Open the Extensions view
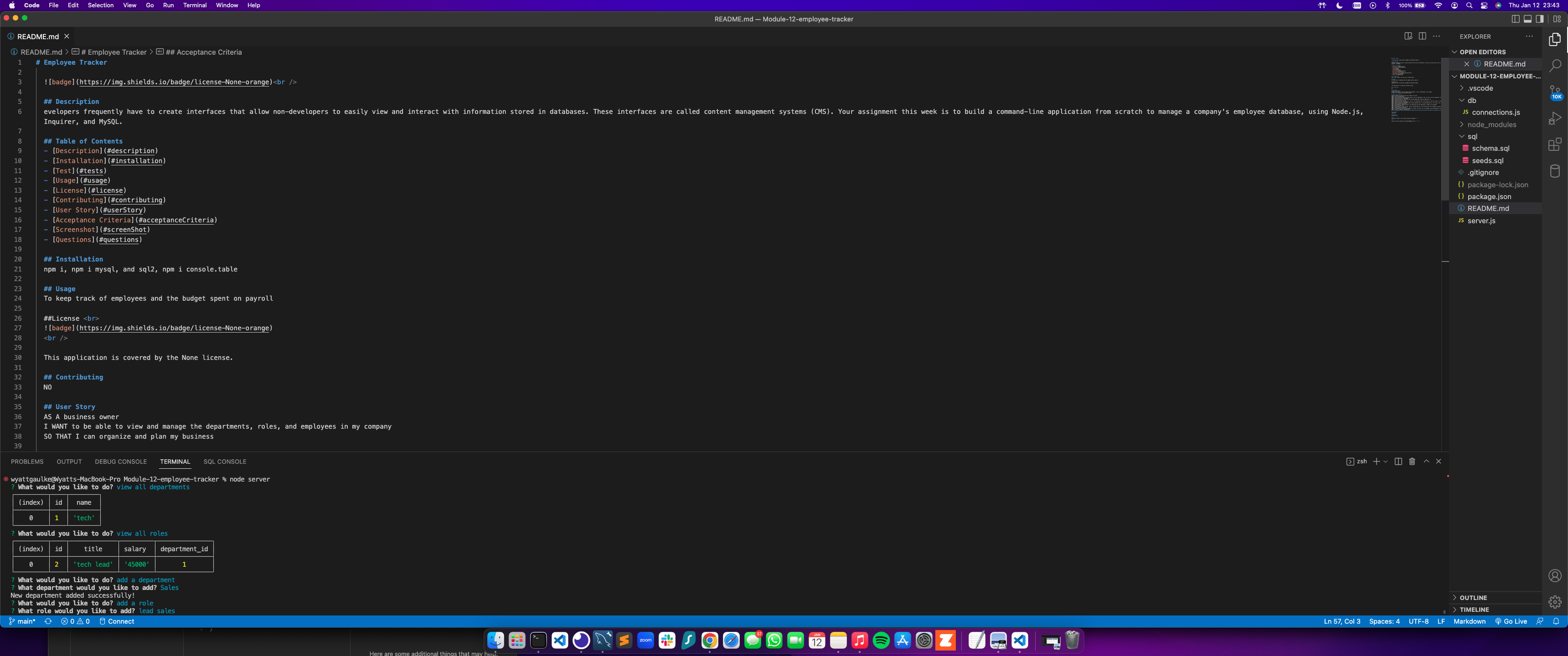The height and width of the screenshot is (656, 1568). click(1555, 144)
